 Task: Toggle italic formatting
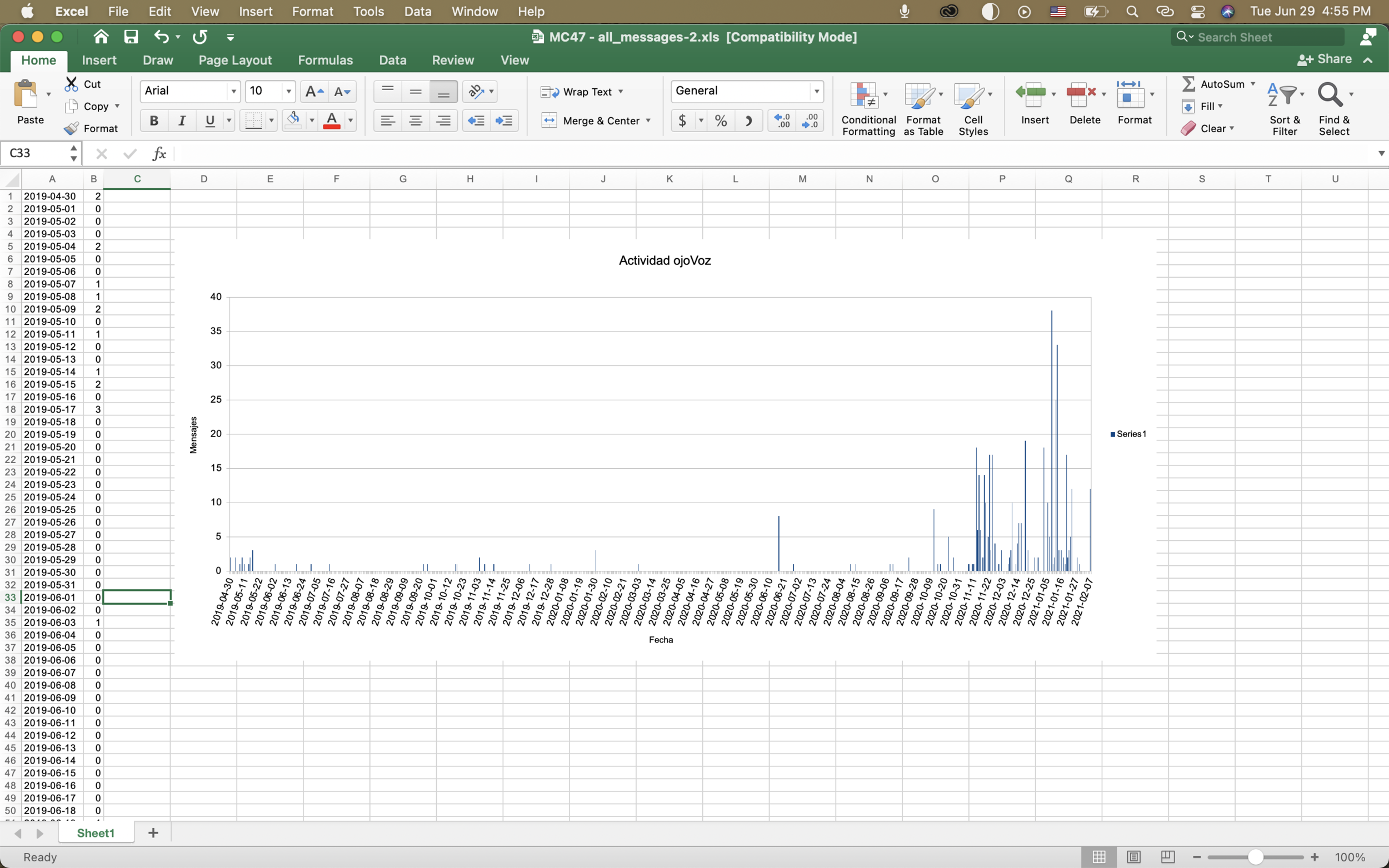tap(182, 121)
